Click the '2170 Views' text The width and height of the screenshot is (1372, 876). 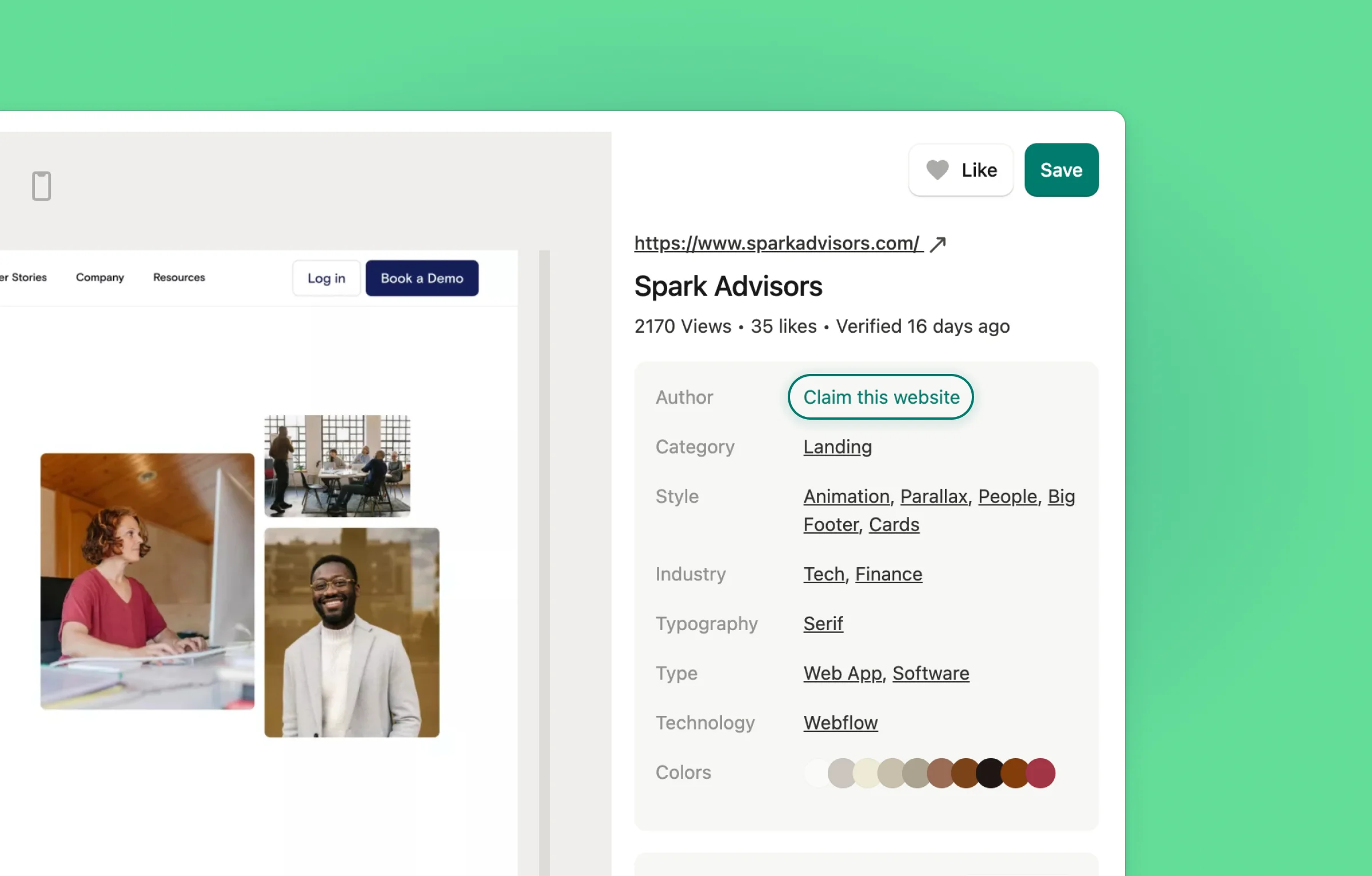[x=683, y=326]
